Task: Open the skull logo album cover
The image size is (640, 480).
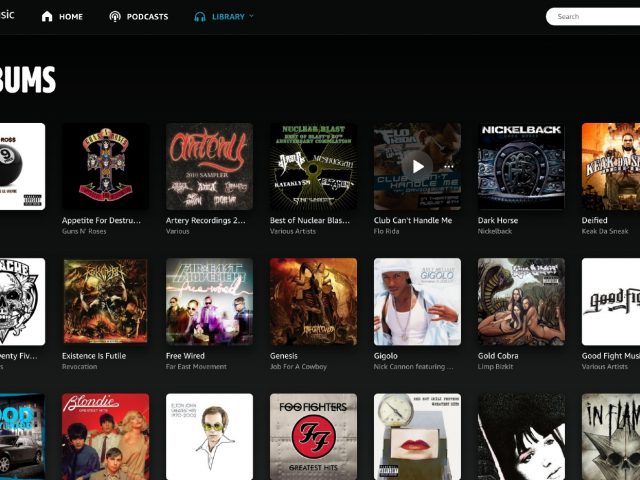Action: (22, 302)
